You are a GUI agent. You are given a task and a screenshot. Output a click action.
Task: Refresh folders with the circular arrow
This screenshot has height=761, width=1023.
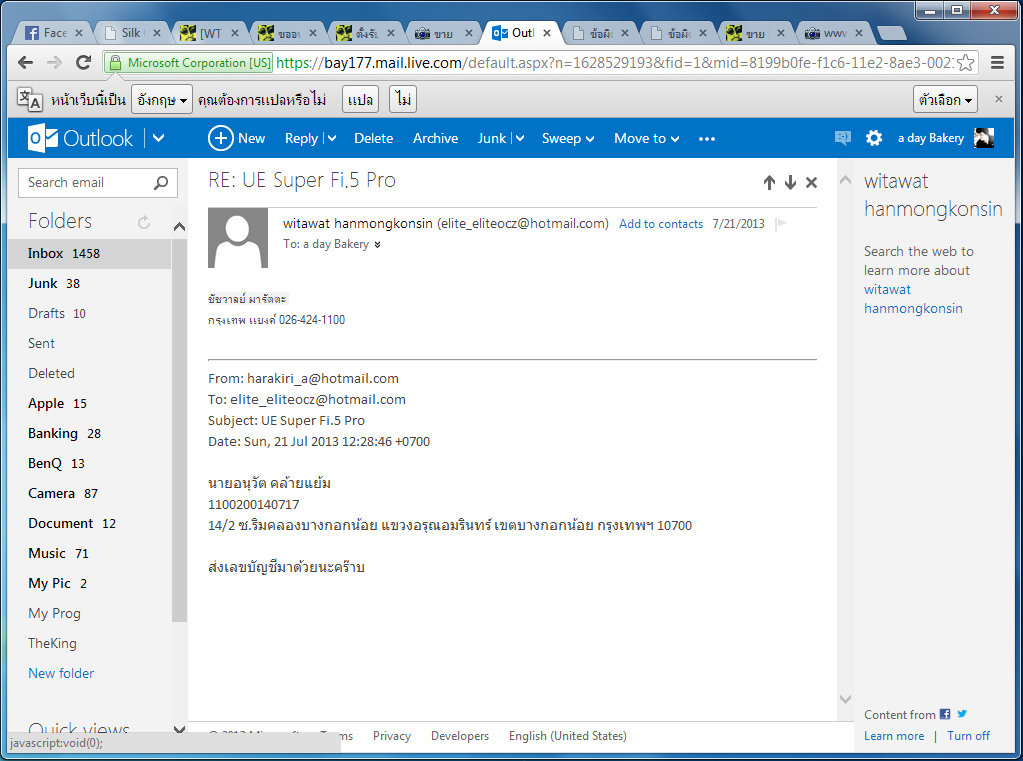144,223
